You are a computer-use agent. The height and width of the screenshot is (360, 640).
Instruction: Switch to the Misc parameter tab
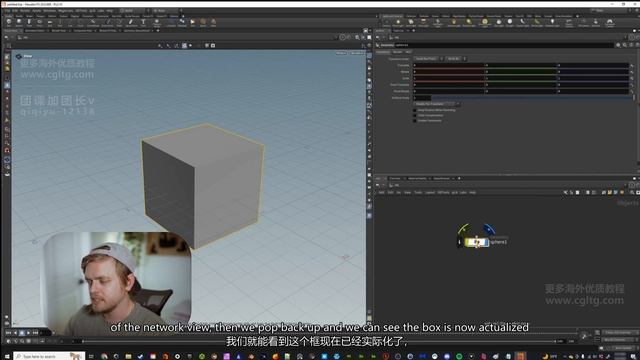click(408, 52)
